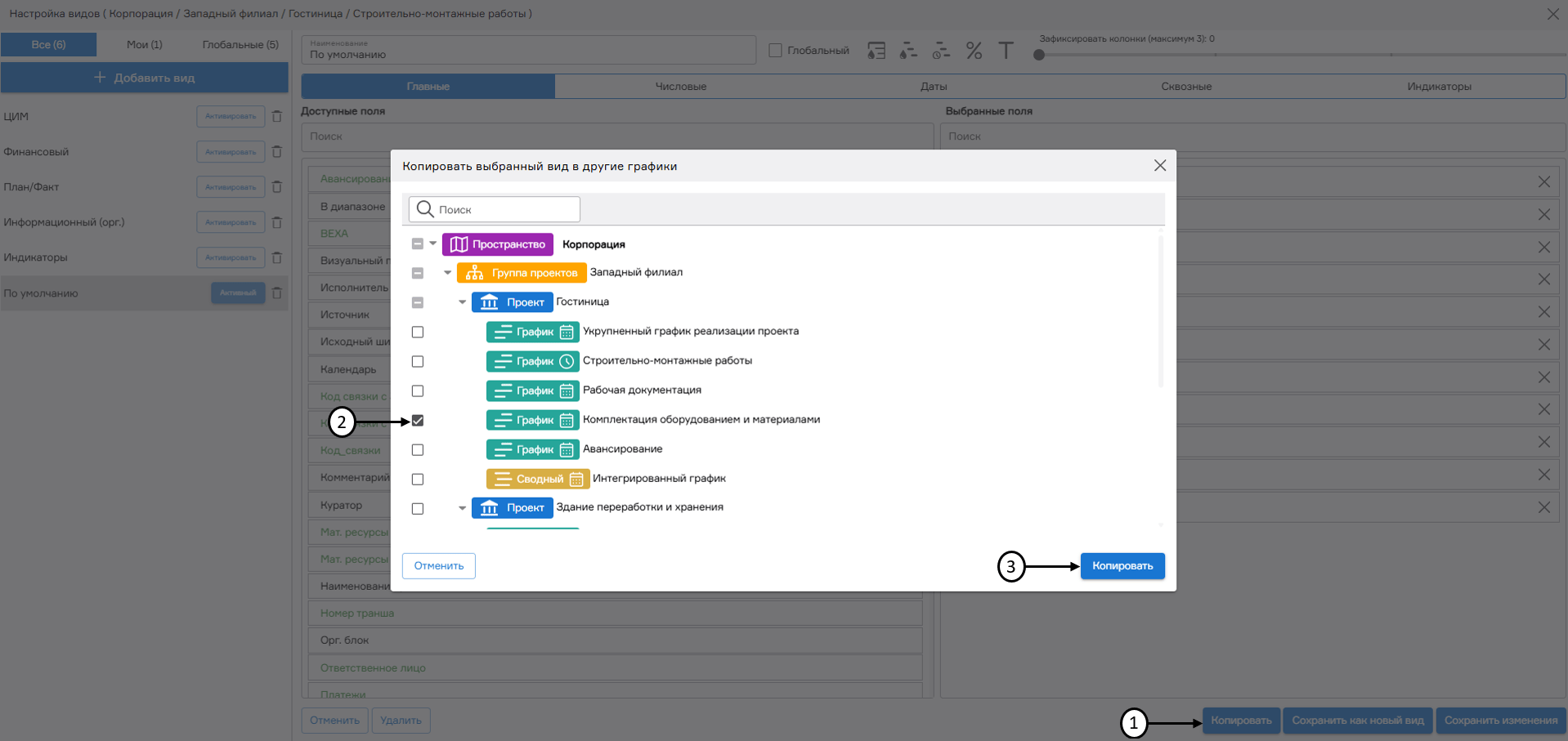Screen dimensions: 1568x741
Task: Open the Глобальные (5) views tab
Action: click(240, 45)
